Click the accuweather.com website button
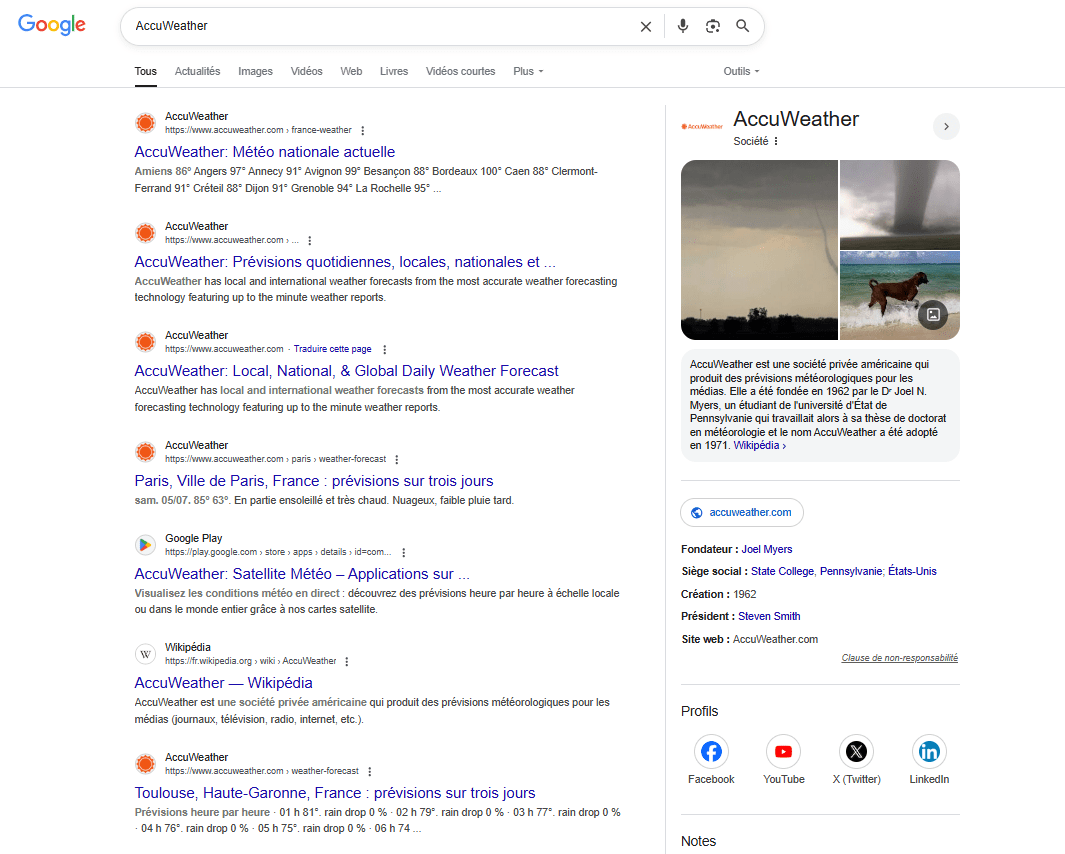The height and width of the screenshot is (854, 1065). tap(742, 512)
